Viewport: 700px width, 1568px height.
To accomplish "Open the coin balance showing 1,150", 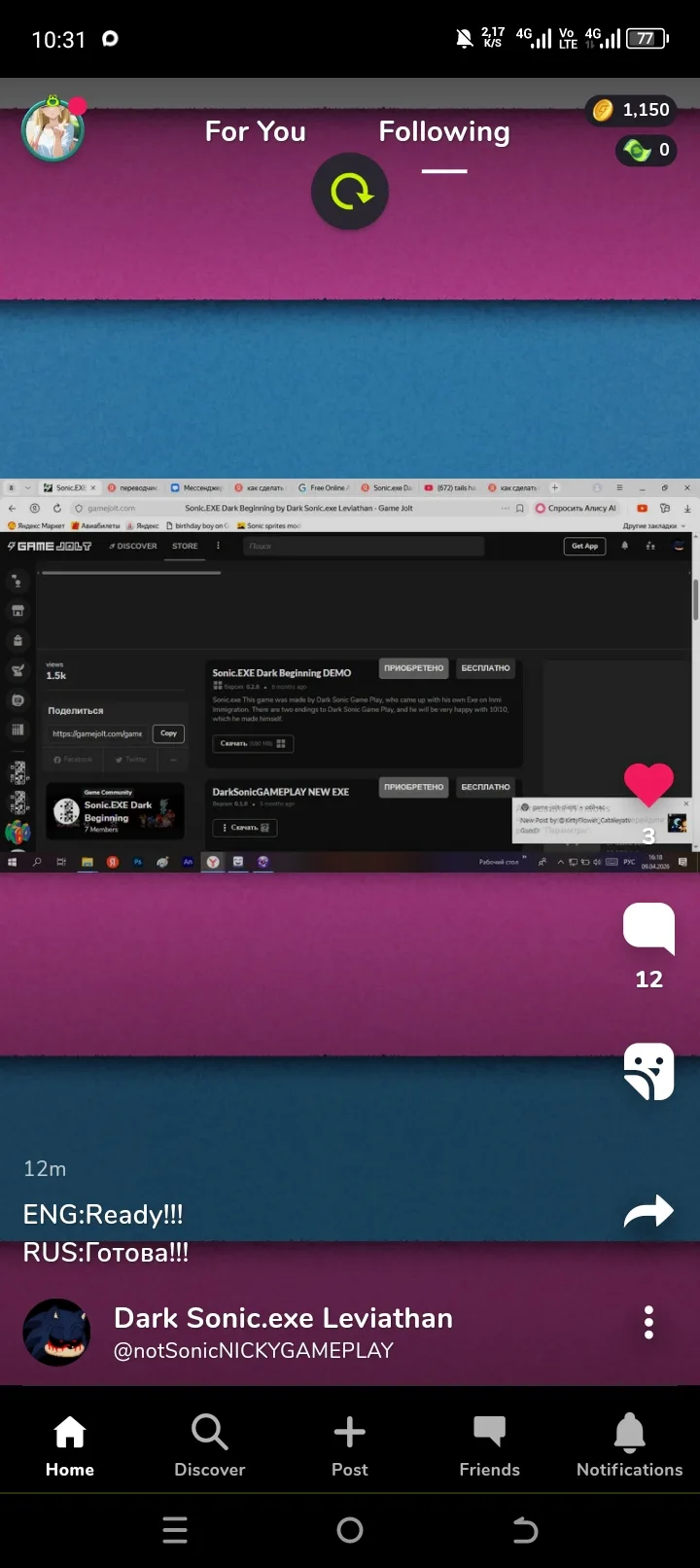I will tap(631, 110).
